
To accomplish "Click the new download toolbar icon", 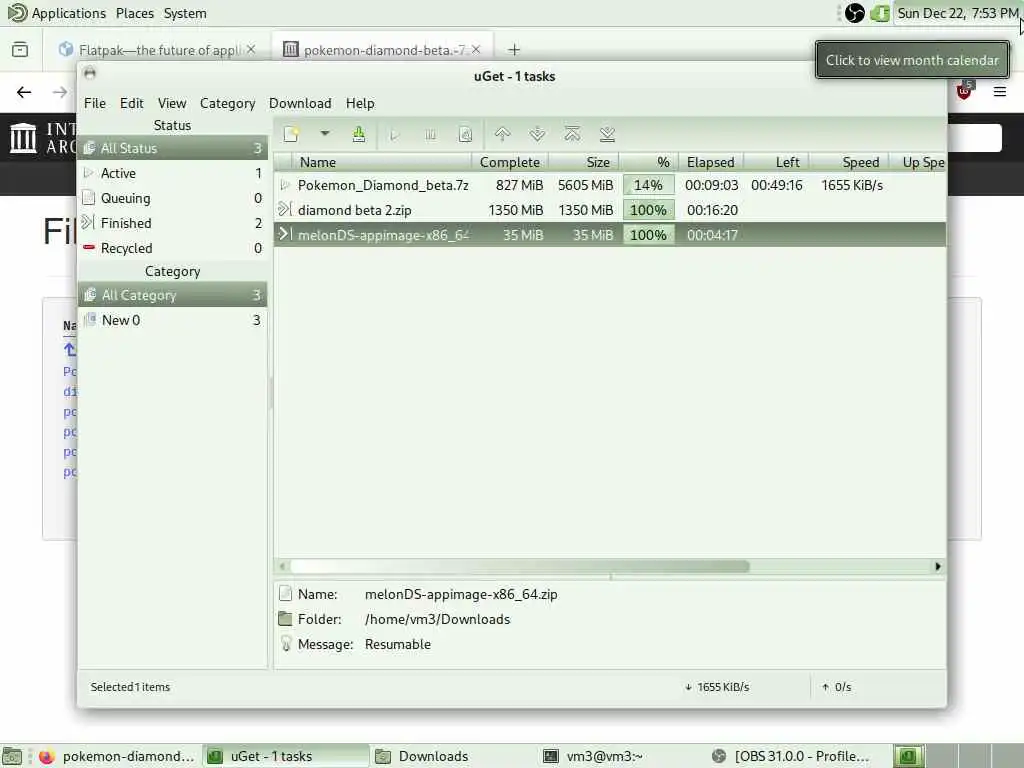I will (x=291, y=135).
